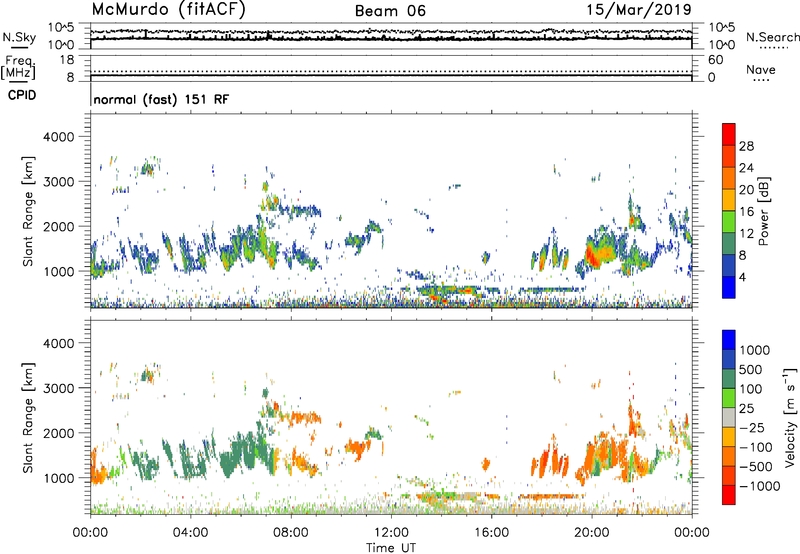Viewport: 800px width, 554px height.
Task: Pick the red top segment of power colorbar
Action: 729,134
